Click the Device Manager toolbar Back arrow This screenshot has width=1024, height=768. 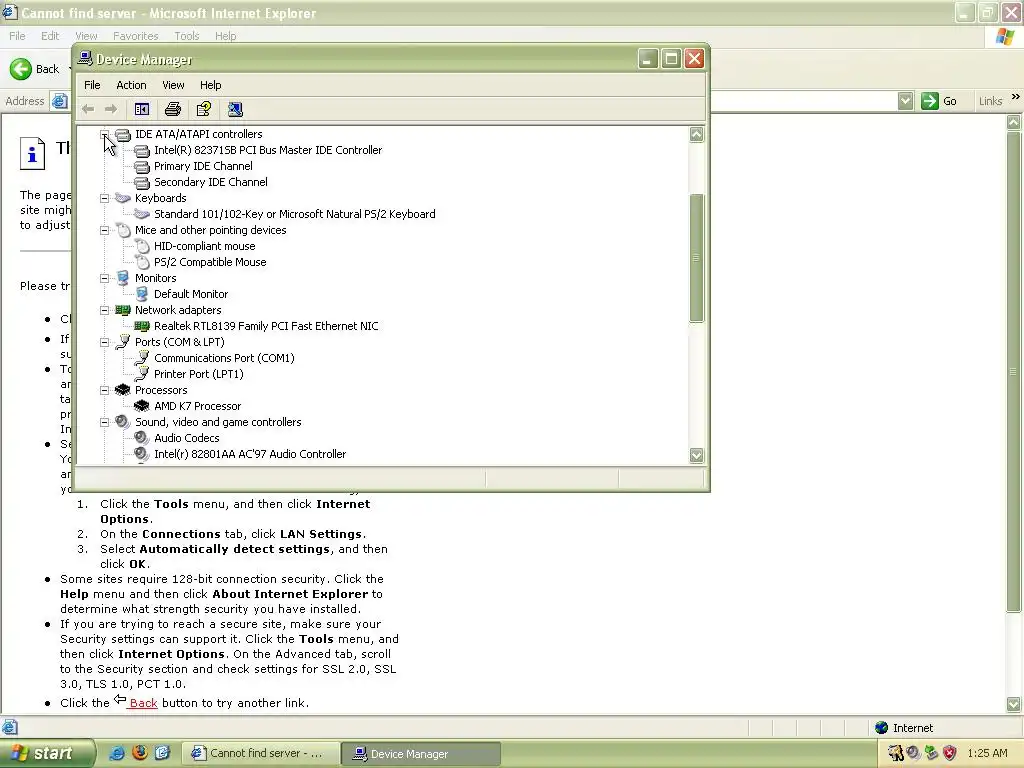88,109
